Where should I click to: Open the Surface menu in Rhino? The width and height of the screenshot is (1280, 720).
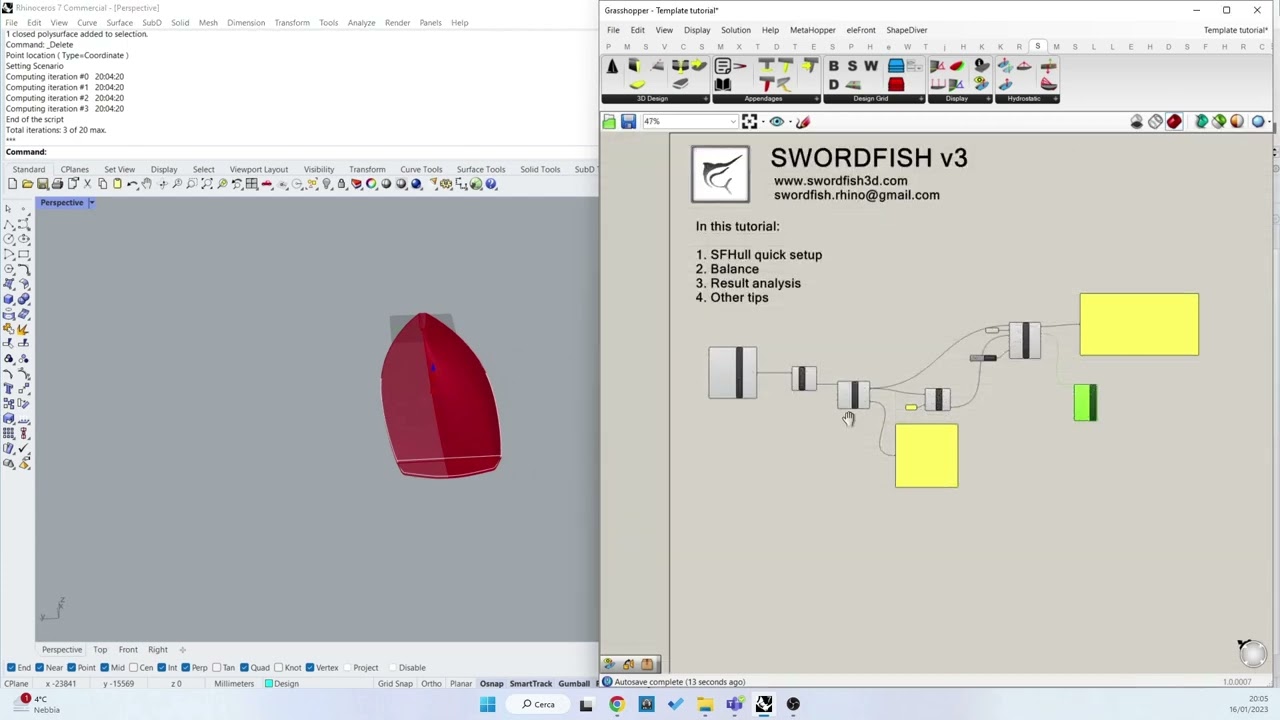pyautogui.click(x=119, y=23)
